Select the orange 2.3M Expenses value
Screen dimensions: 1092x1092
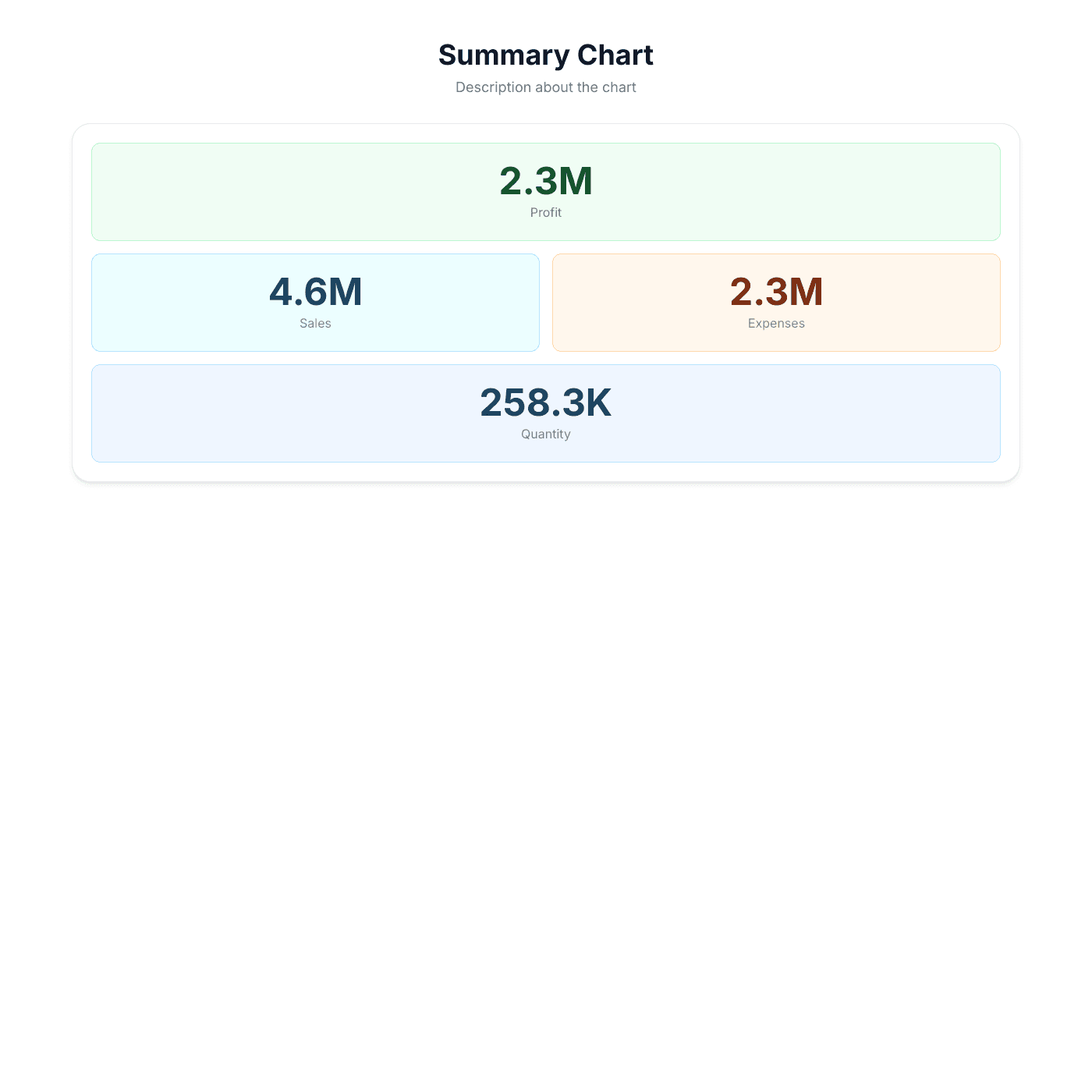[776, 292]
